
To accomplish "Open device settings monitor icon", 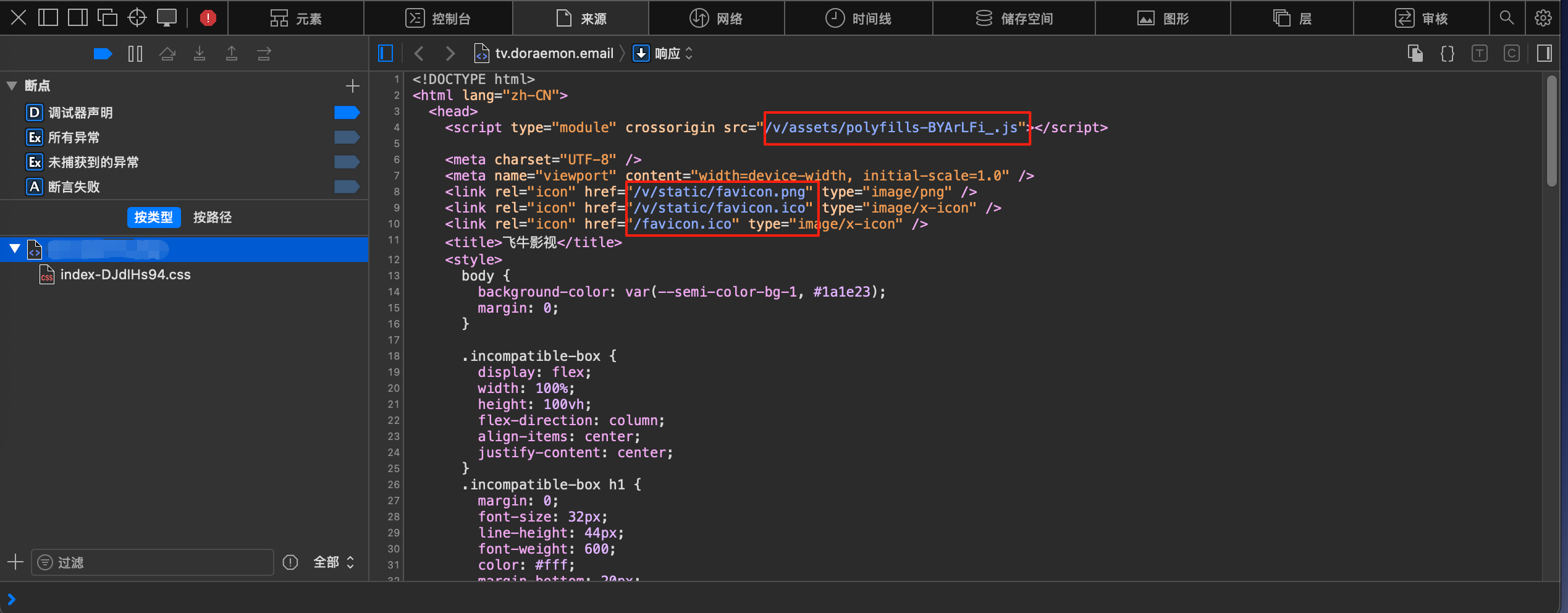I will click(167, 18).
